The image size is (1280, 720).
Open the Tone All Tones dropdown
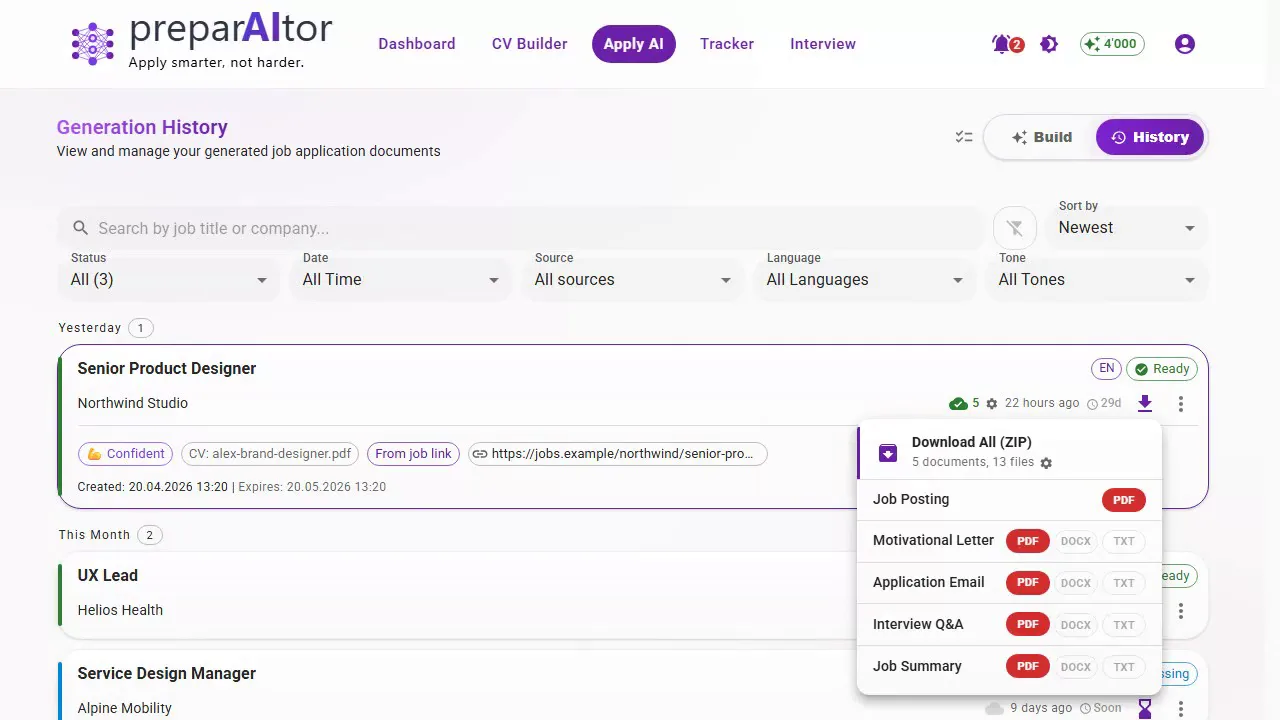pyautogui.click(x=1097, y=279)
